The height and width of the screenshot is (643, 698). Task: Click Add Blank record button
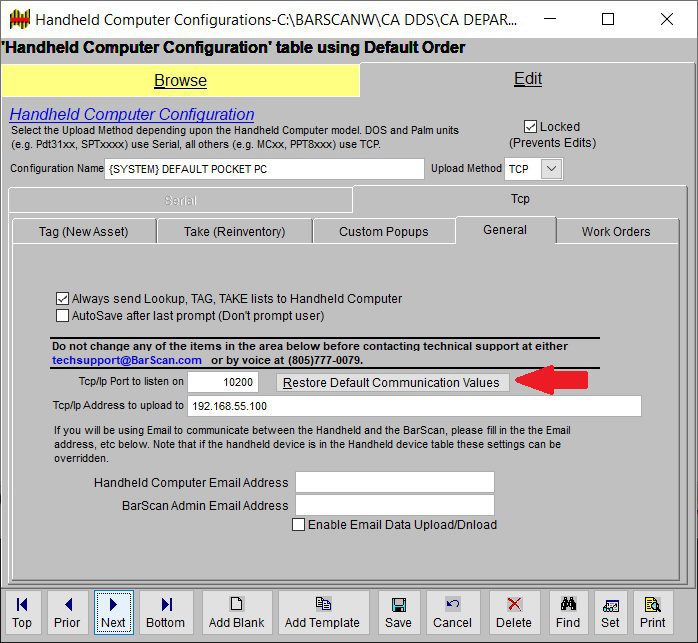(x=237, y=612)
